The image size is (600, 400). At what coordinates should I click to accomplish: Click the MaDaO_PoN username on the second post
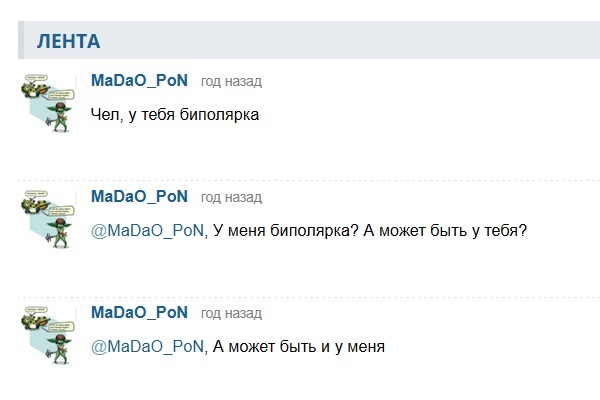139,196
